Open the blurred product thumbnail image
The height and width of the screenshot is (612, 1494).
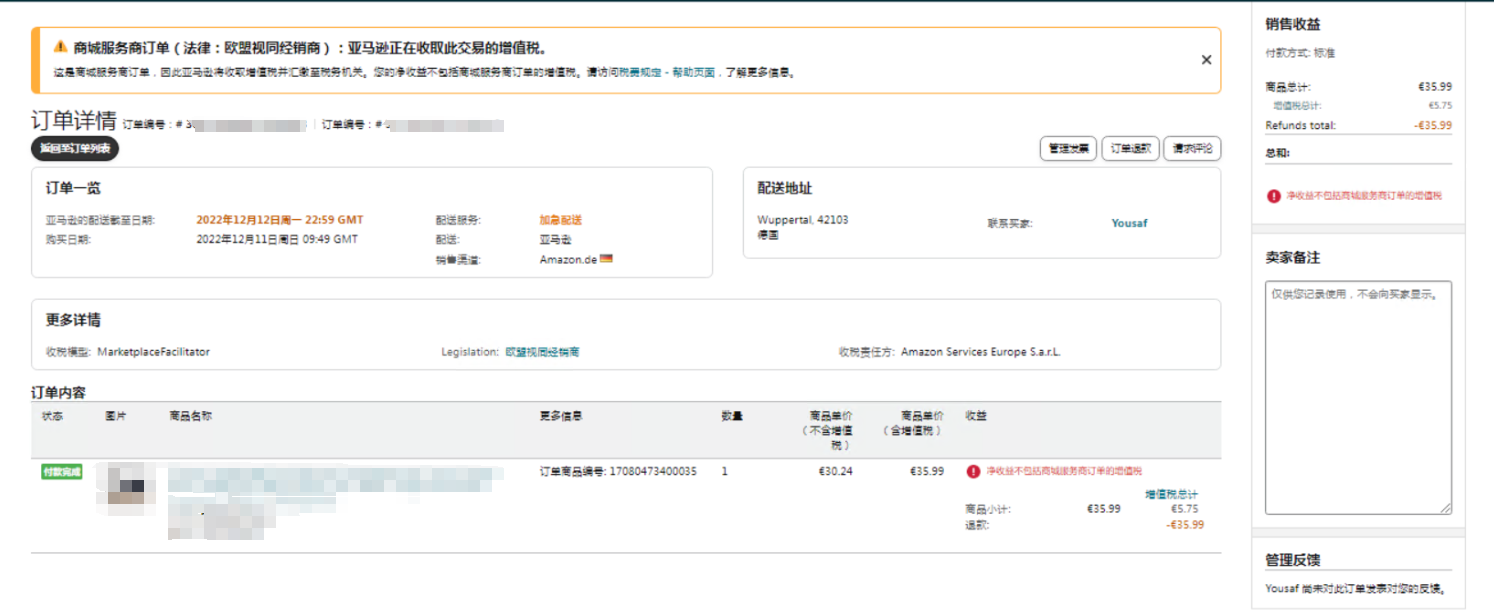[x=126, y=486]
